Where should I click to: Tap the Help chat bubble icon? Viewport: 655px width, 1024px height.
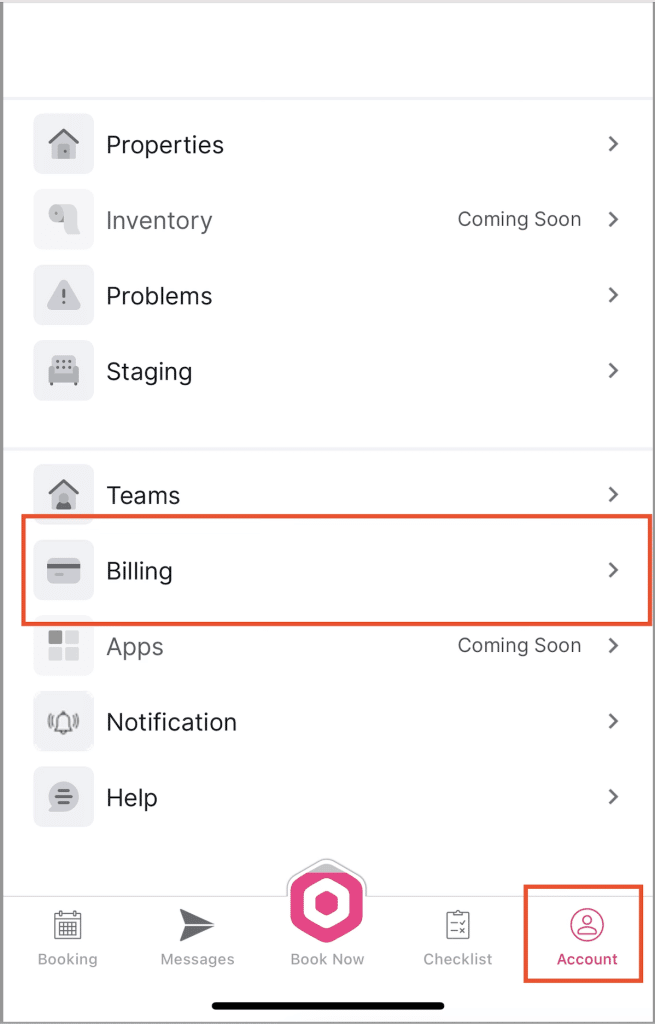coord(63,797)
